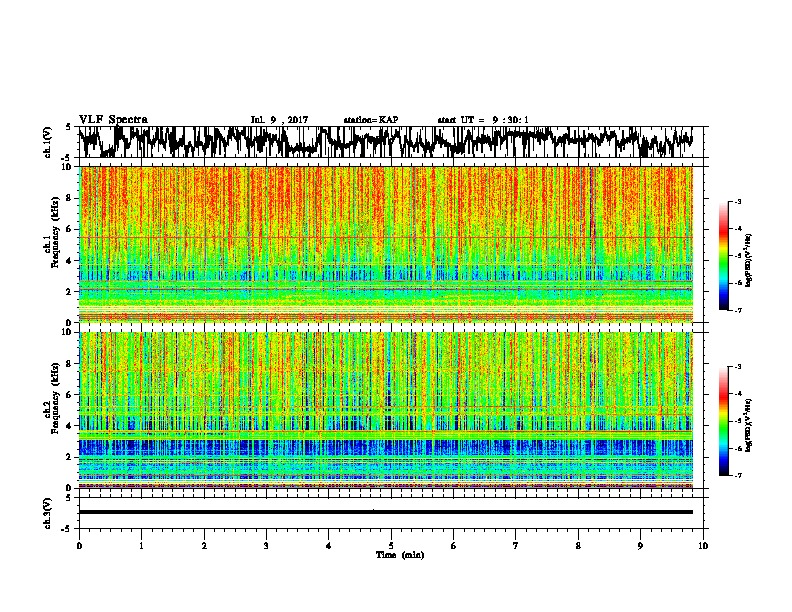Click the ch.2 colorbar log(PSD) label

(x=748, y=425)
